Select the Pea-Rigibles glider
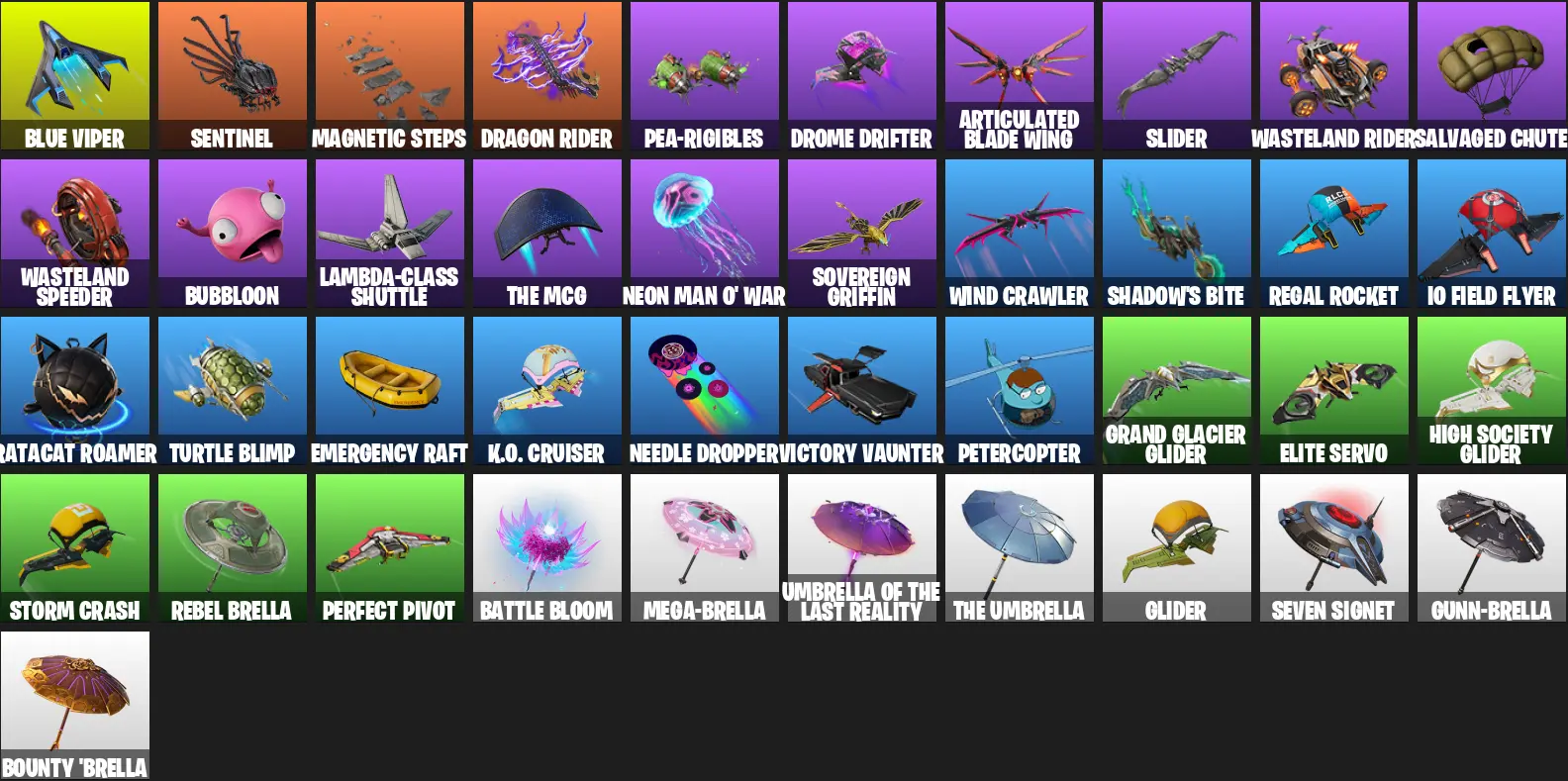Image resolution: width=1568 pixels, height=781 pixels. click(705, 76)
